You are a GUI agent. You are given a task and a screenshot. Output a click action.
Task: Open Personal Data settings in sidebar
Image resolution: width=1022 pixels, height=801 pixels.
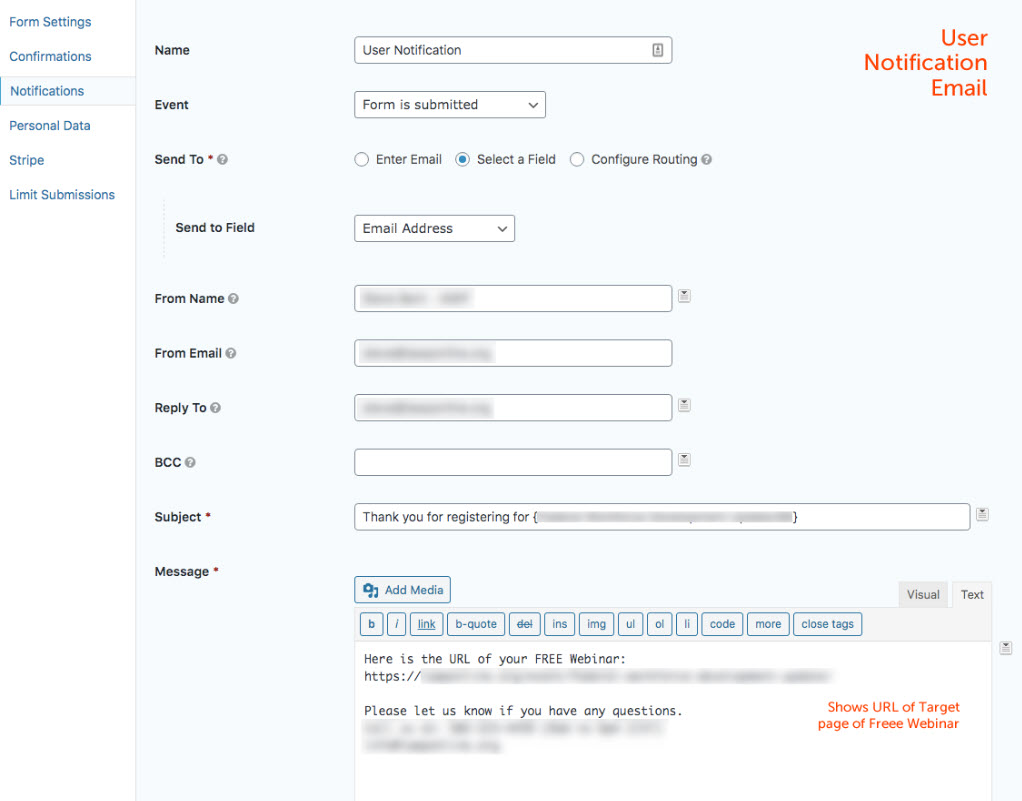tap(50, 126)
